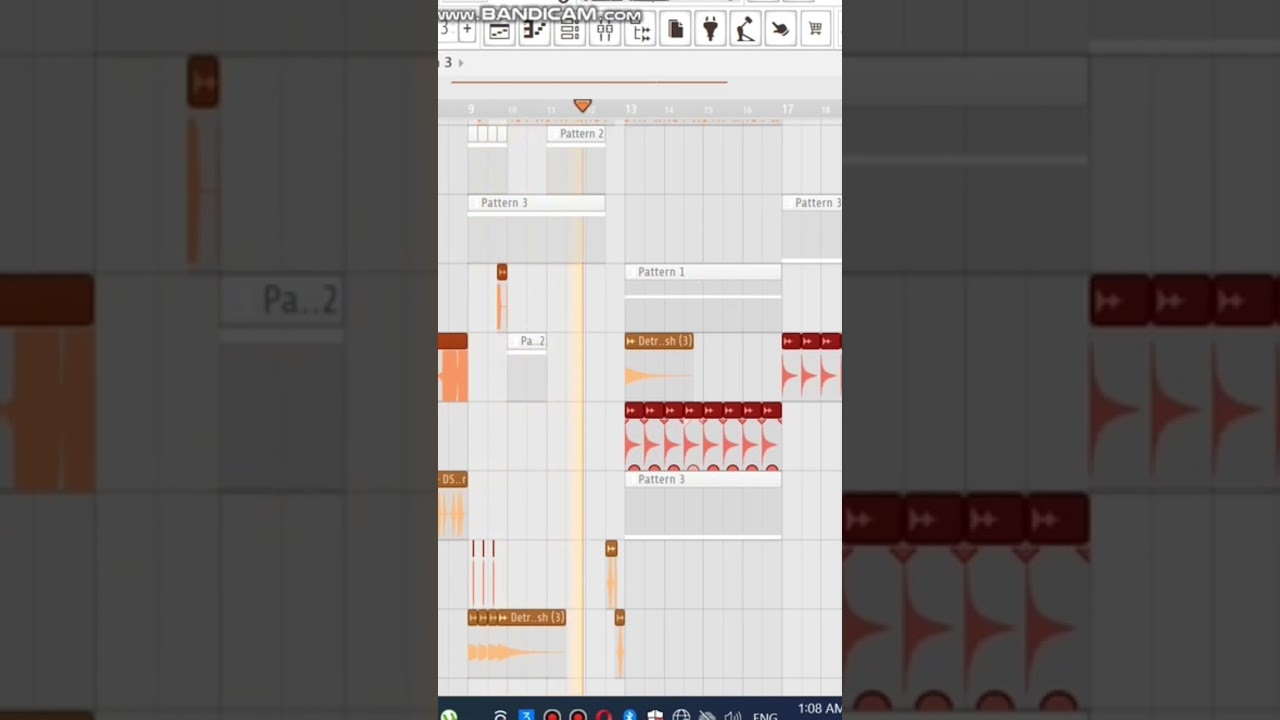Open the tempo tapper pedal icon
This screenshot has height=720, width=1280.
point(745,30)
